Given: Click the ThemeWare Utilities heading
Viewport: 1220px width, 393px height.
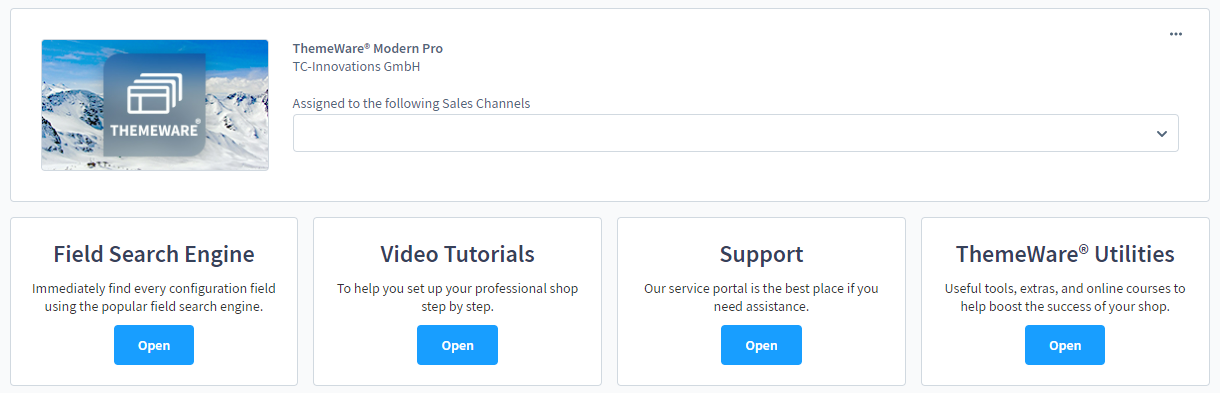Looking at the screenshot, I should click(1065, 254).
